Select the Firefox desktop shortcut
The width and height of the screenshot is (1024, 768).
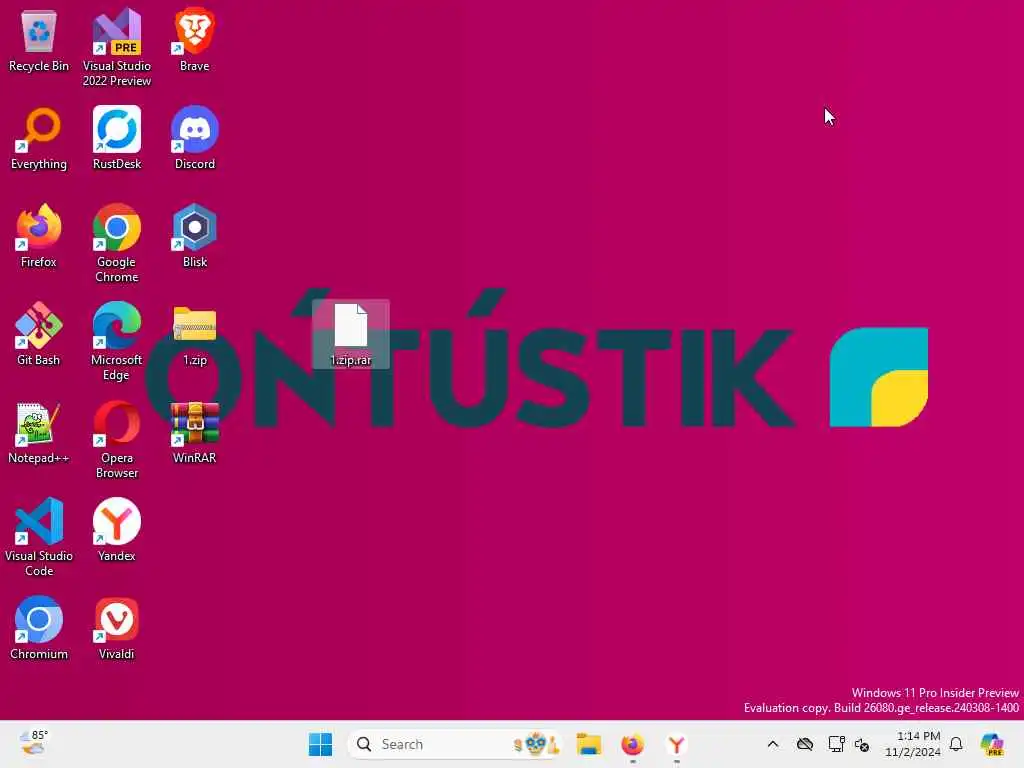point(39,236)
